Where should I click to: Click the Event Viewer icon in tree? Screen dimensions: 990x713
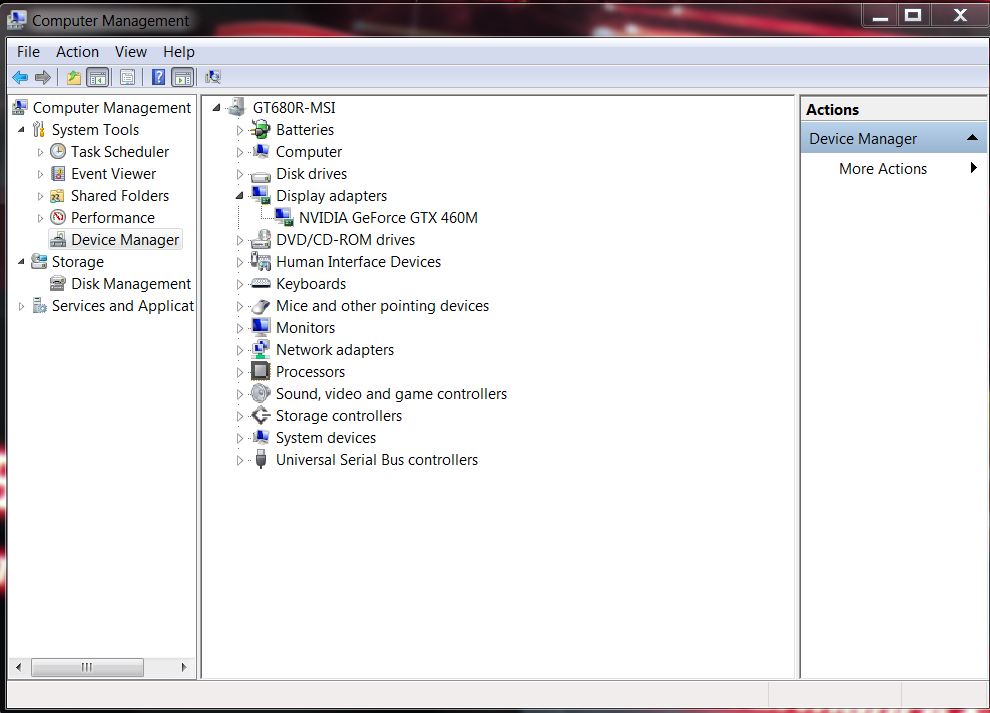[x=58, y=173]
